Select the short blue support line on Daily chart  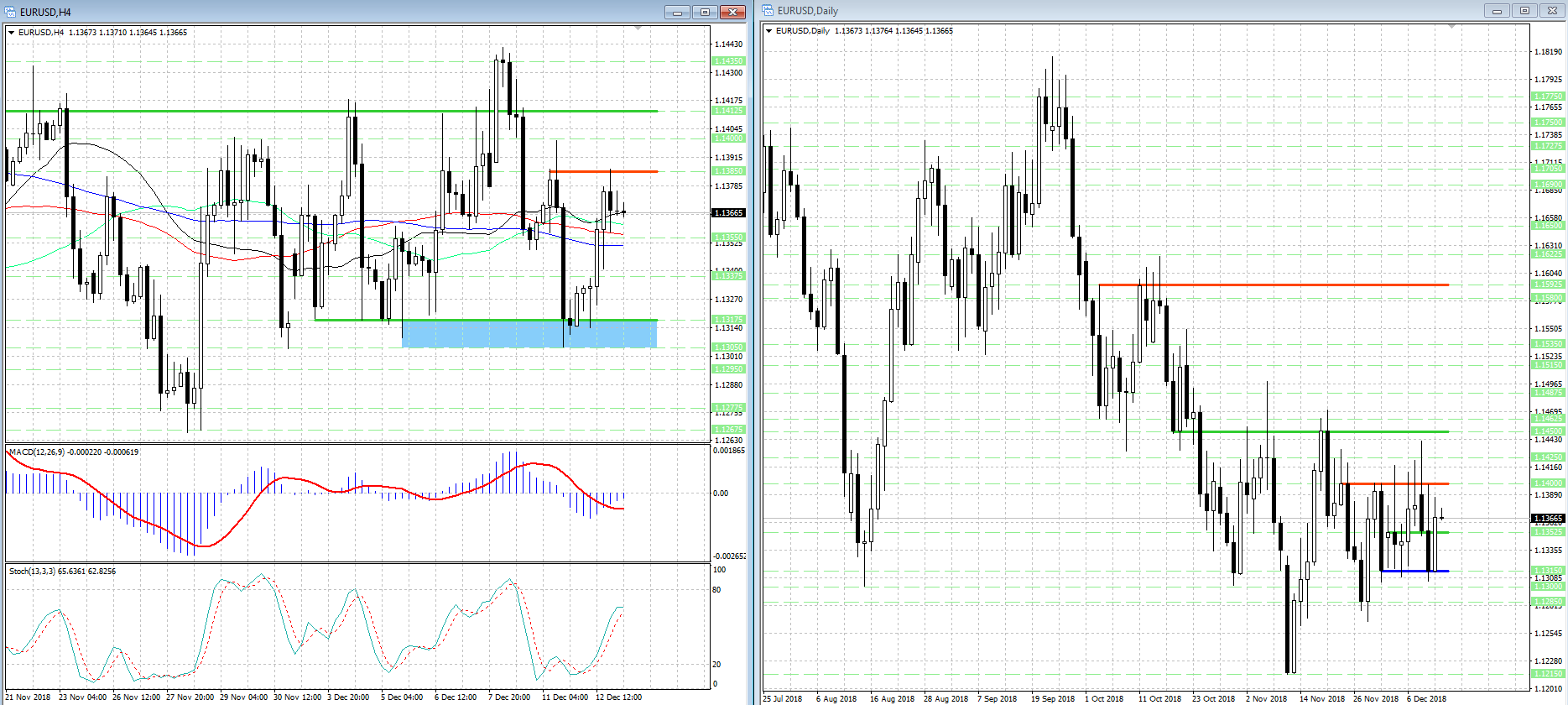(1414, 572)
